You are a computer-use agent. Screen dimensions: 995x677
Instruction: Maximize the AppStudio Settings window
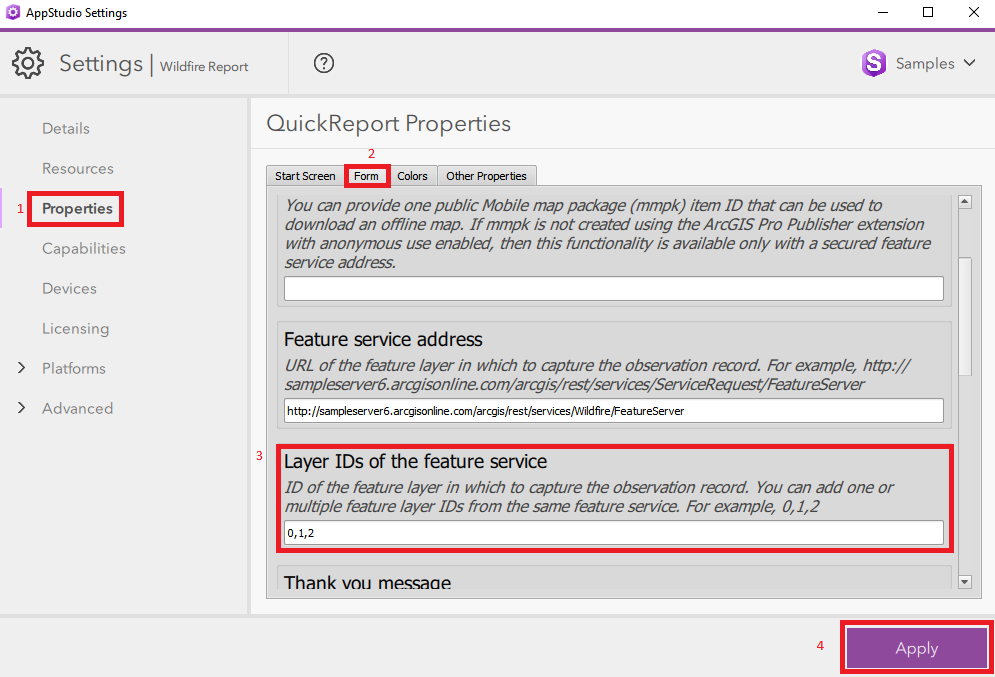click(928, 12)
